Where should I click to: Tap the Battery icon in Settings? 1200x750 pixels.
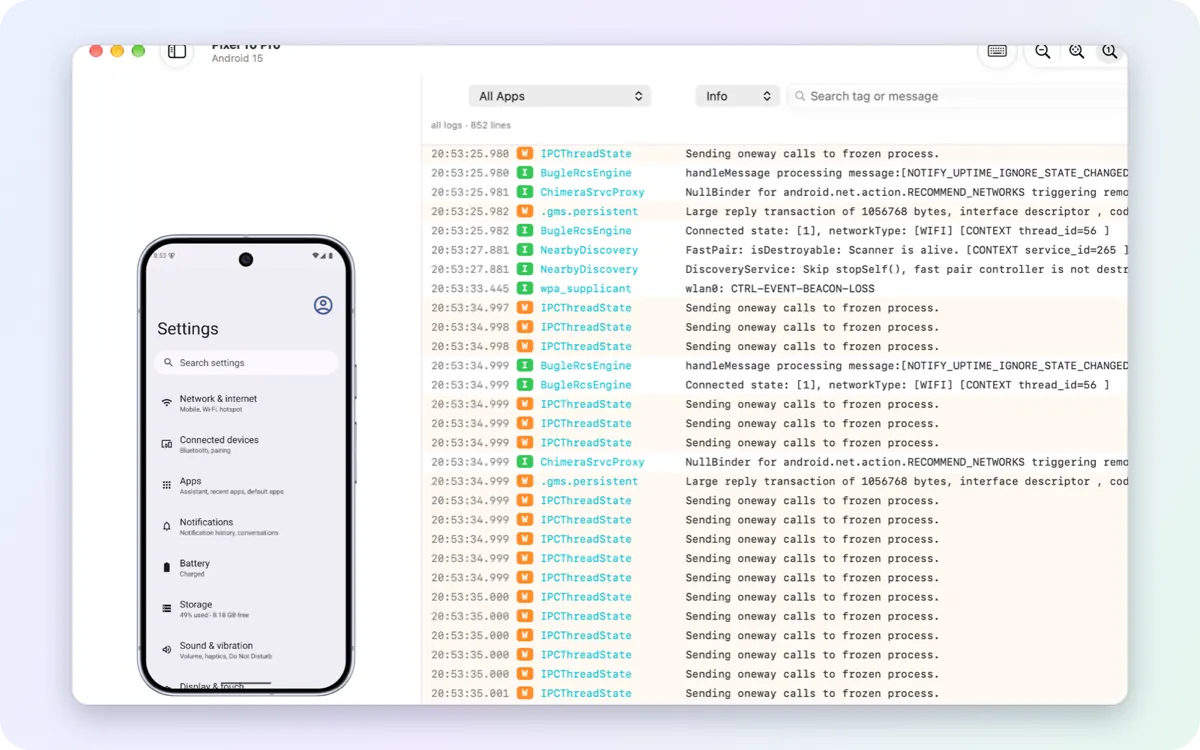pyautogui.click(x=167, y=567)
